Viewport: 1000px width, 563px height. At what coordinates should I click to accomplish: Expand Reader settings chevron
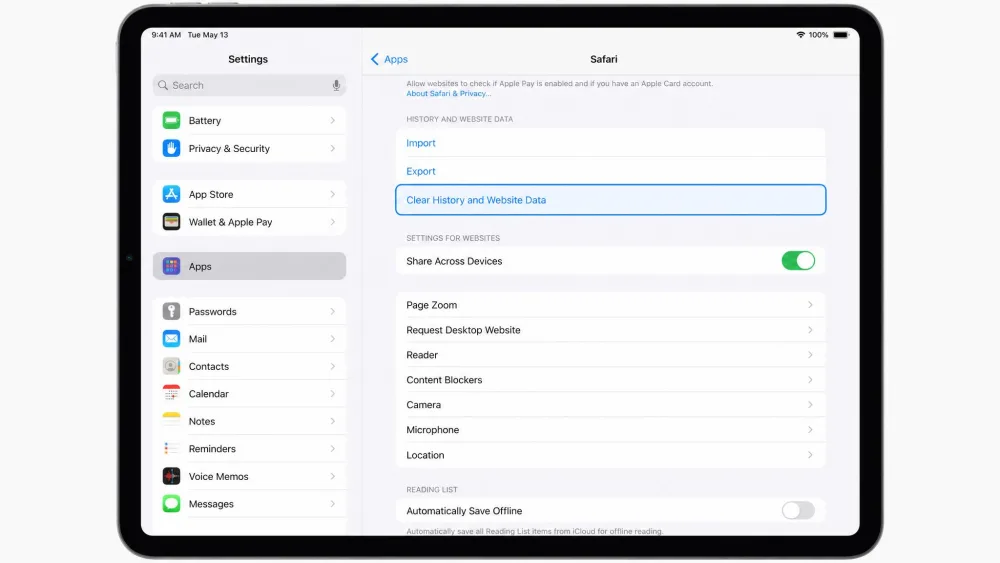[x=810, y=355]
